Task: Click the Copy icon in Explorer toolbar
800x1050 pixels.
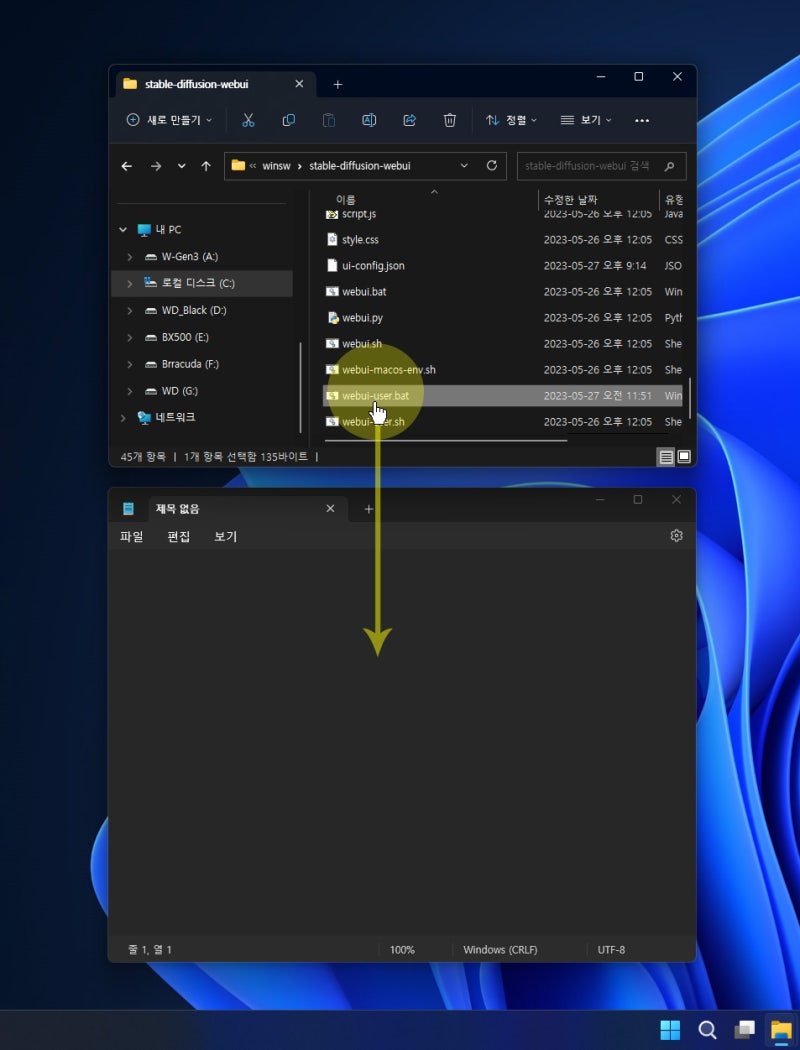Action: (289, 120)
